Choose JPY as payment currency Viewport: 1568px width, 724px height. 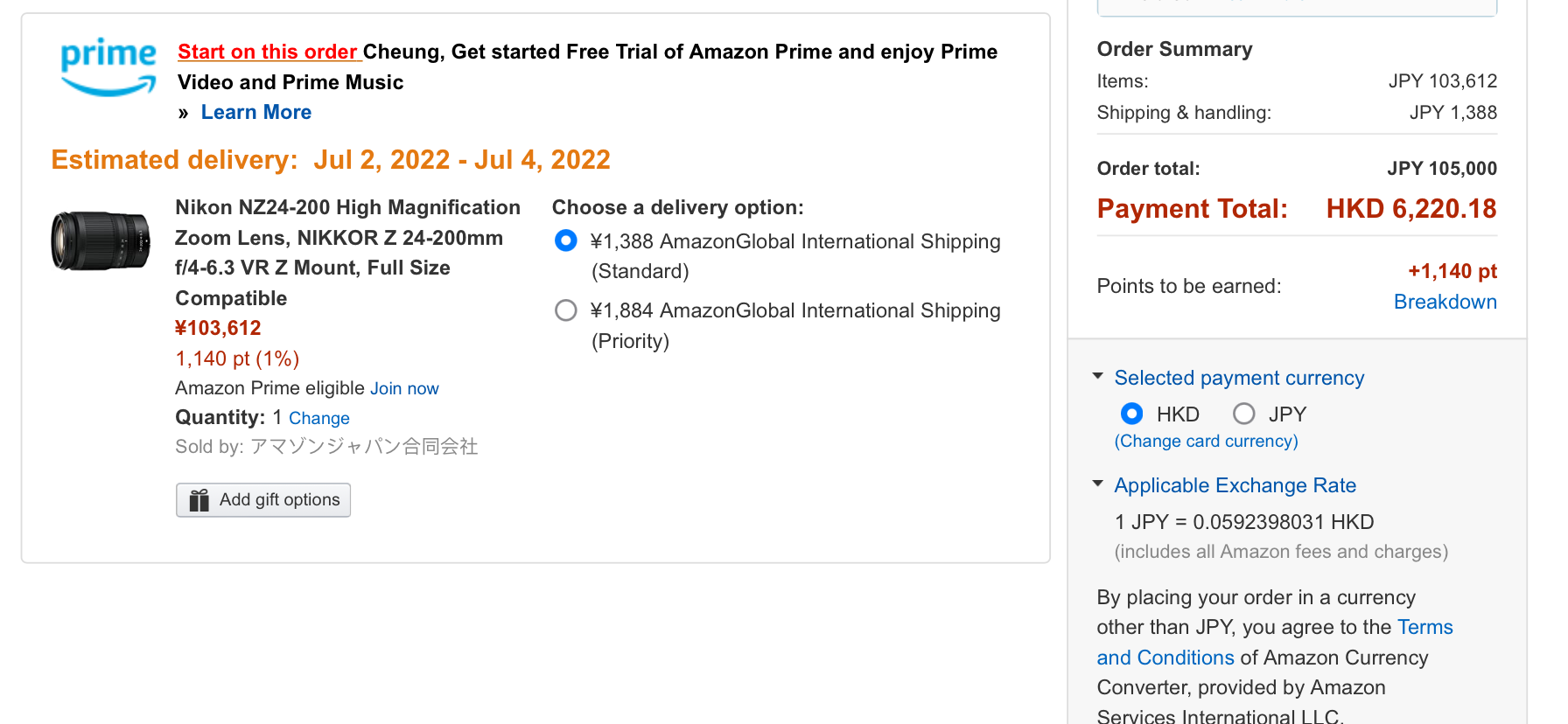tap(1243, 414)
